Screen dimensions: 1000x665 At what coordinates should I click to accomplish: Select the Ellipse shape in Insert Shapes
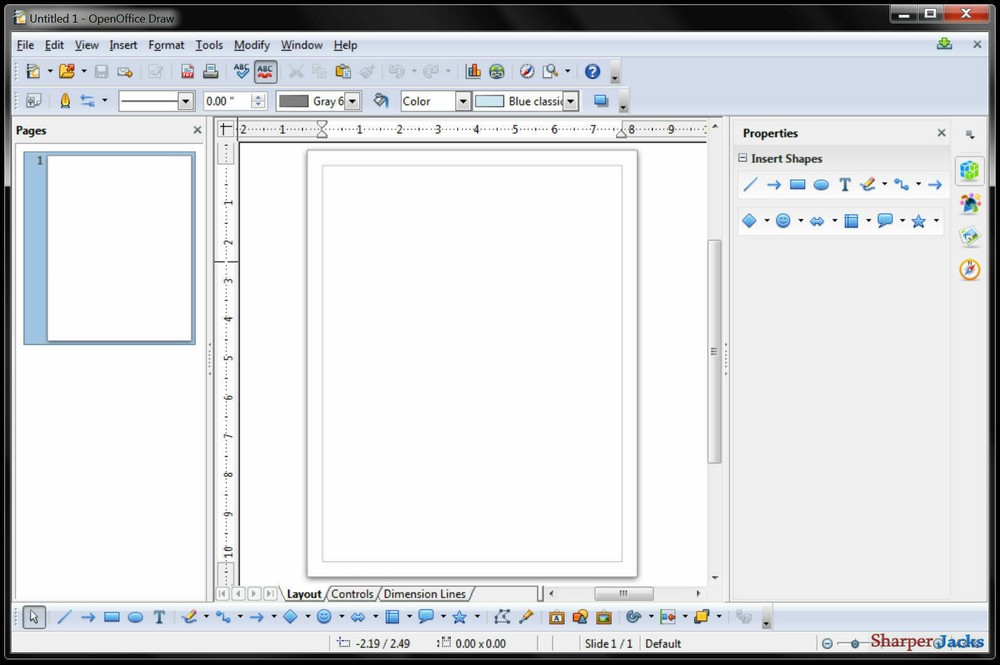(x=821, y=185)
